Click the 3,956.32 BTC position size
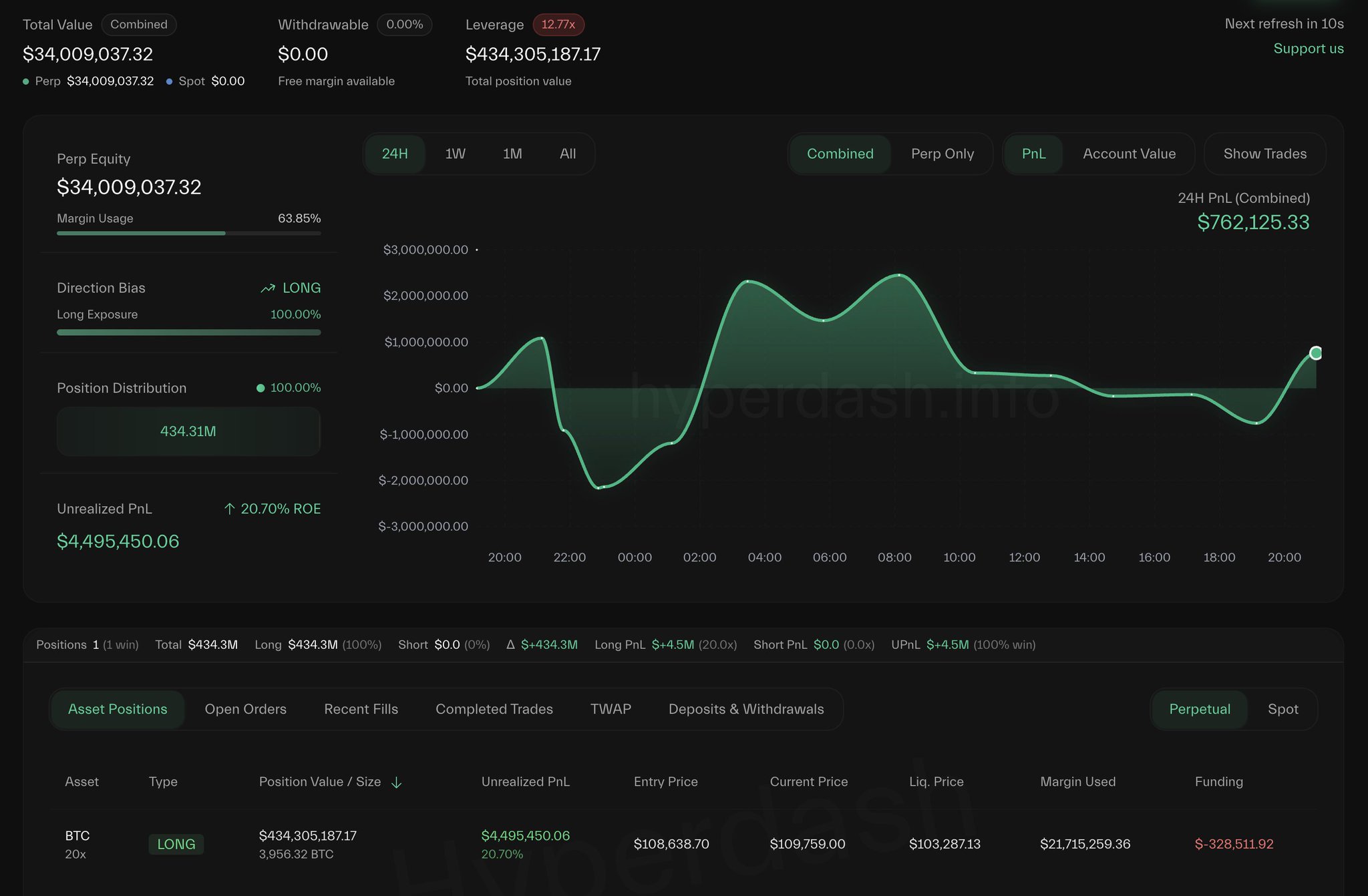Viewport: 1368px width, 896px height. click(296, 855)
